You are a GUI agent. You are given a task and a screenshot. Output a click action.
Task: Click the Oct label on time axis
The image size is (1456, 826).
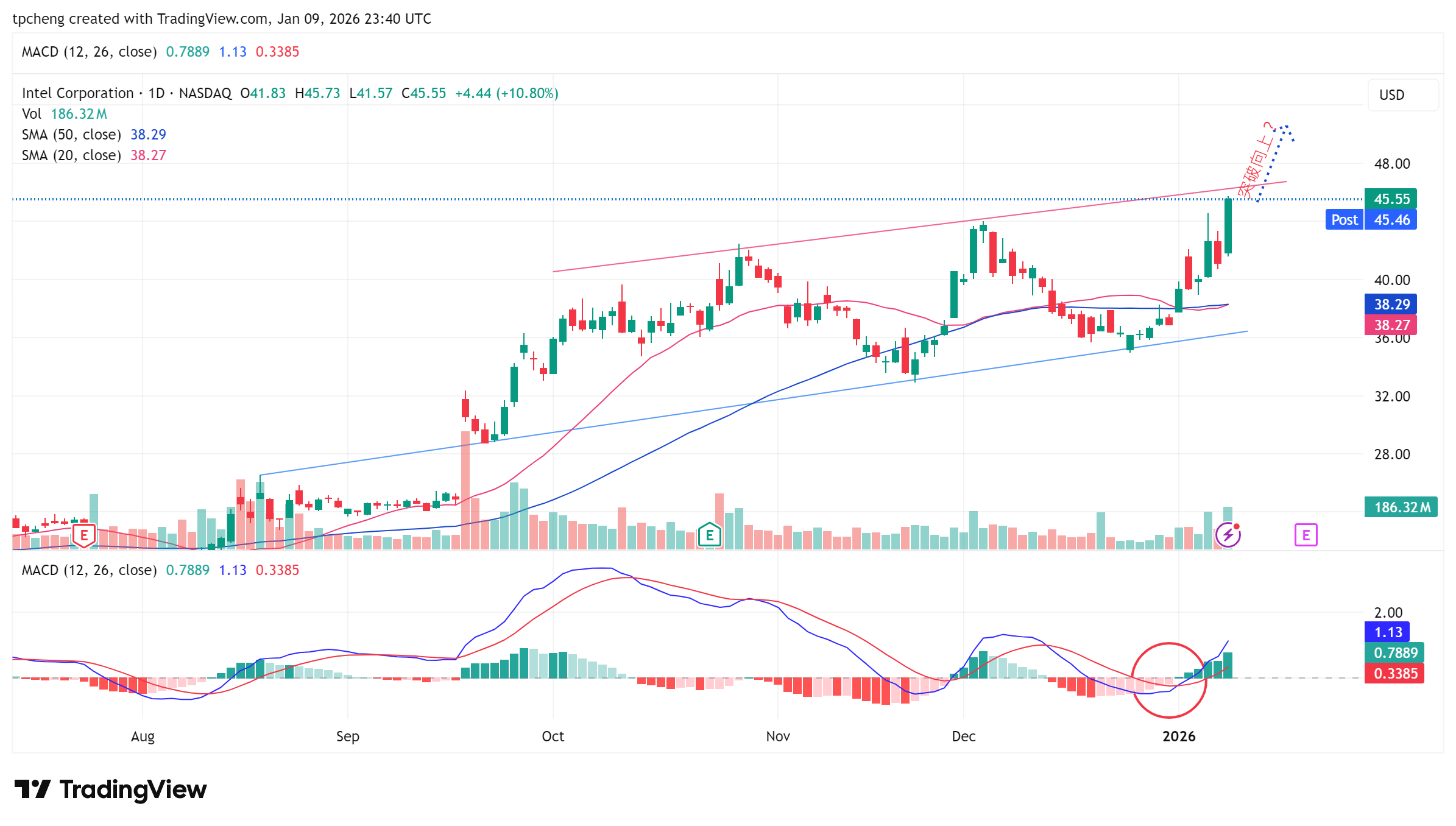click(553, 736)
